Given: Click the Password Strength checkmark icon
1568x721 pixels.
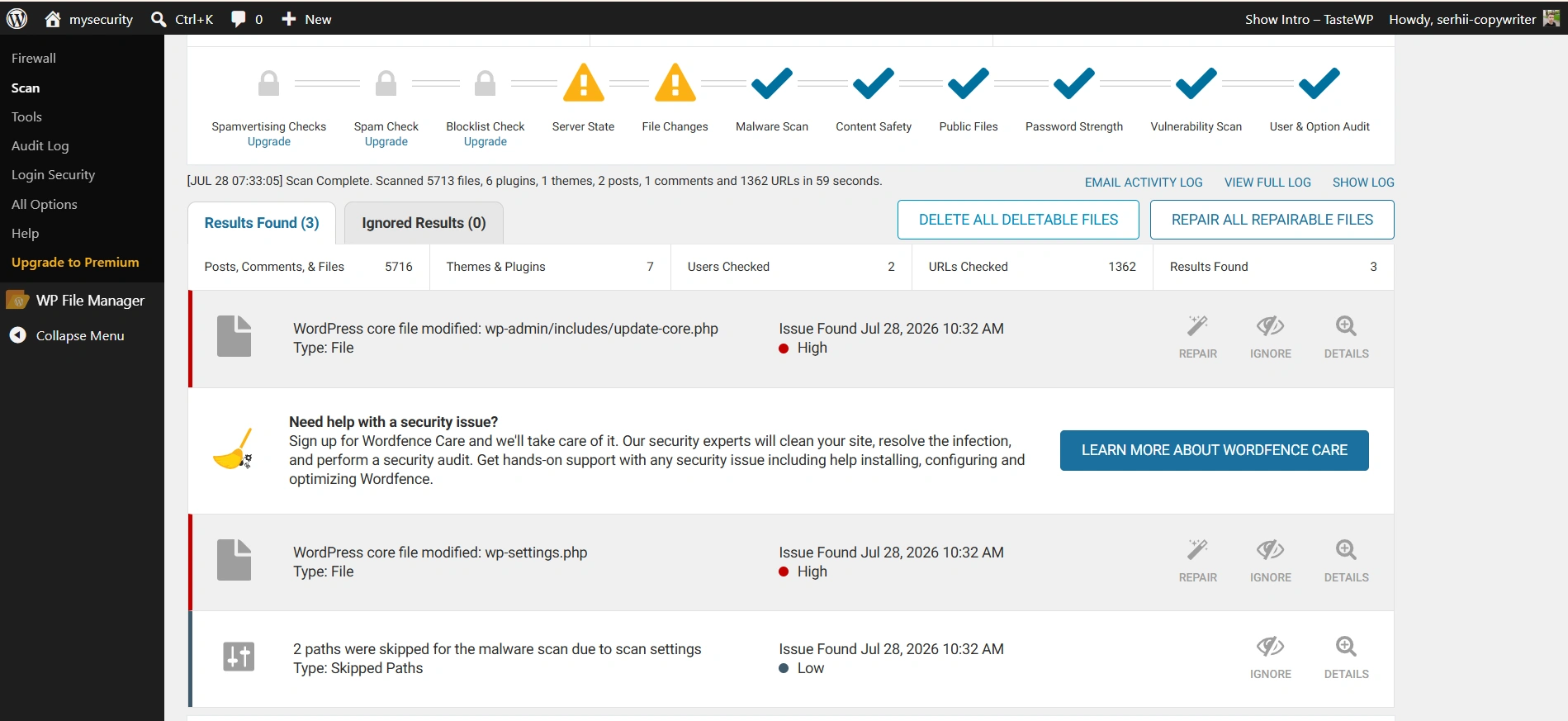Looking at the screenshot, I should (1074, 83).
